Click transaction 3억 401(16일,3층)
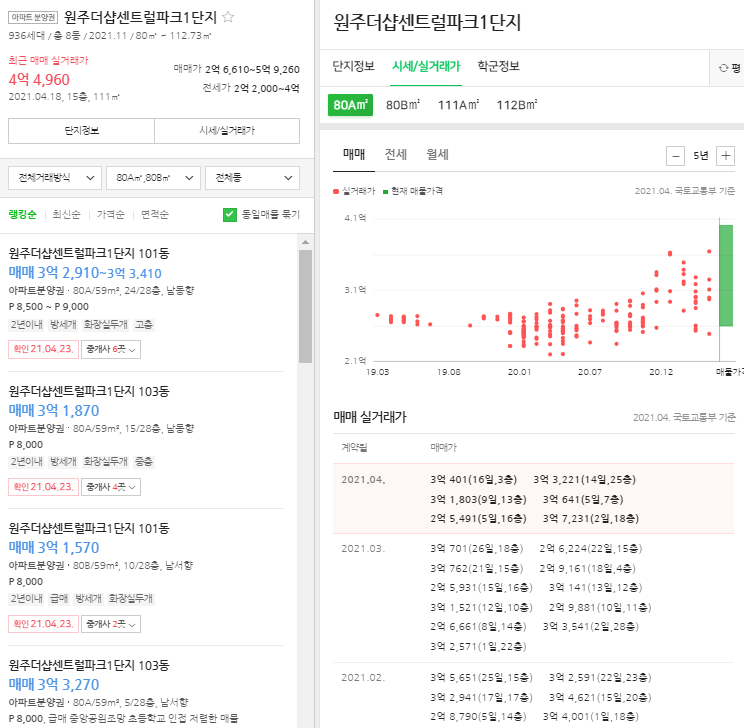The height and width of the screenshot is (728, 744). click(474, 480)
